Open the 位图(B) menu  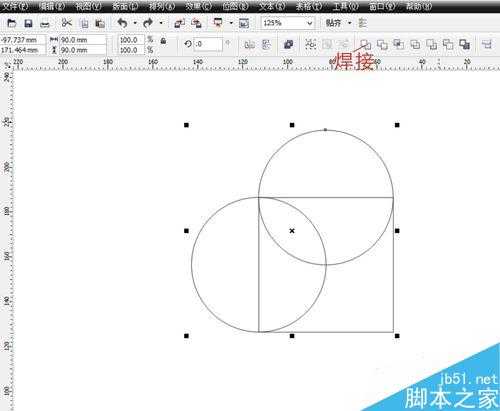tap(235, 6)
